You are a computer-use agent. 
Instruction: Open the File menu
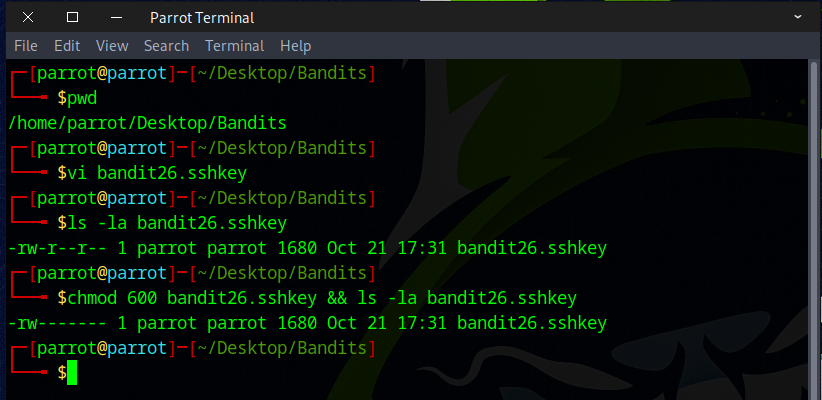pos(26,46)
